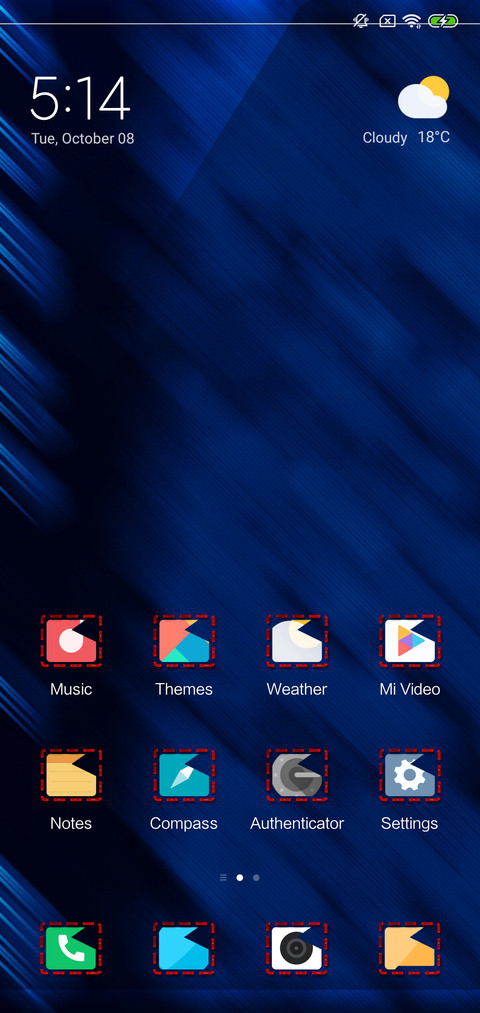Launch the Compass app
The height and width of the screenshot is (1013, 480).
point(184,775)
